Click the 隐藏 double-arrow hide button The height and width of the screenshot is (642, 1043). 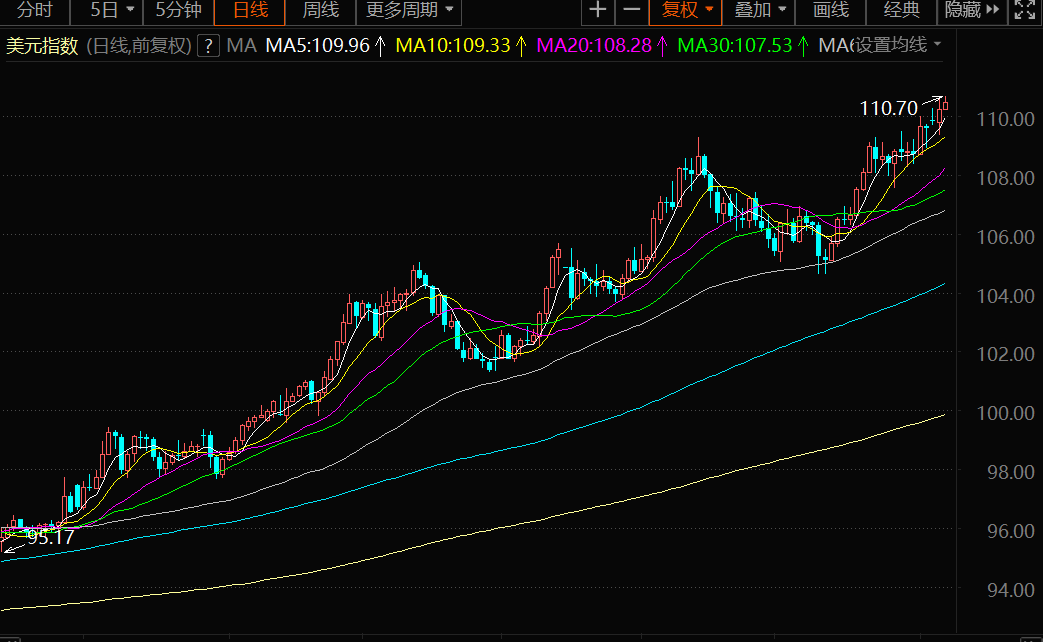[972, 11]
